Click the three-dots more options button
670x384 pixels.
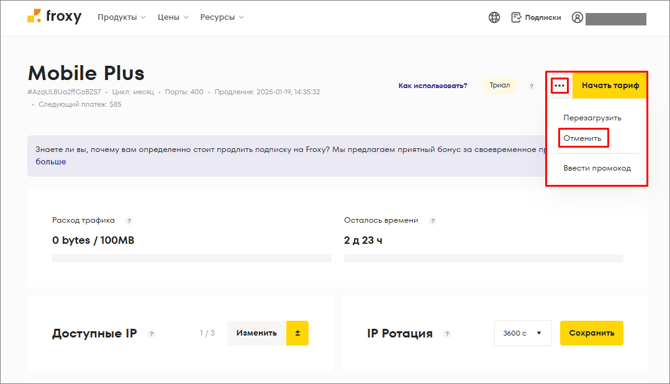coord(559,85)
